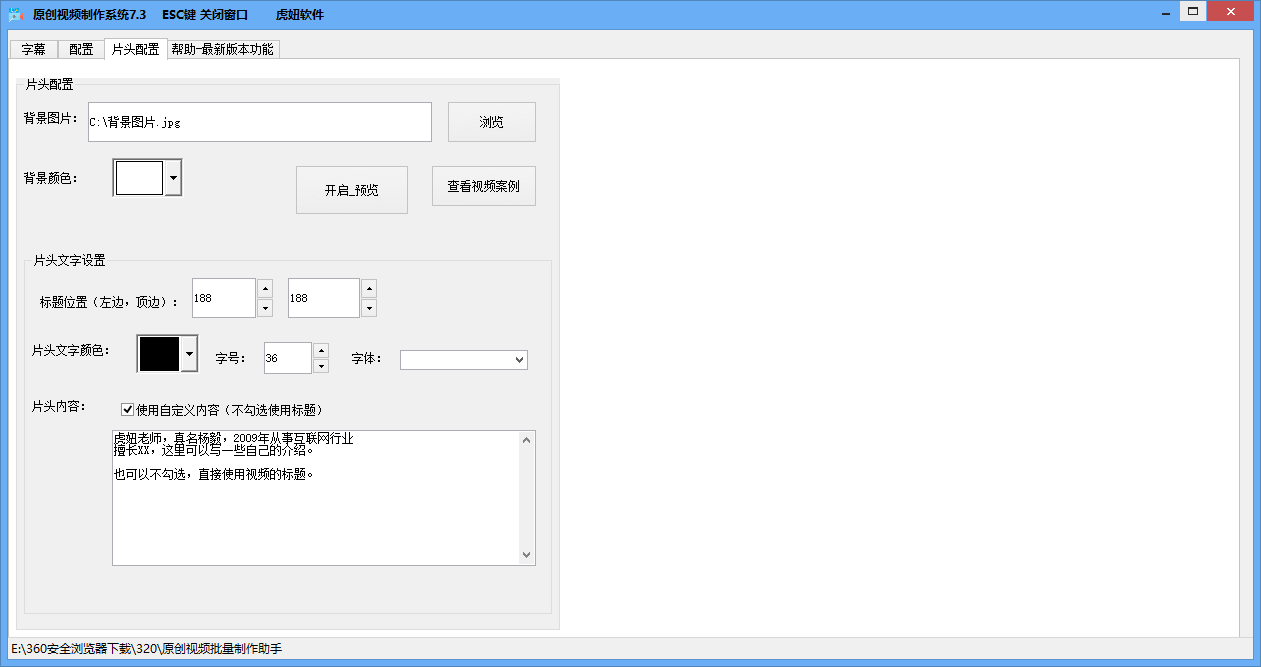Decrease the 字号 font size
1261x667 pixels.
click(x=321, y=366)
